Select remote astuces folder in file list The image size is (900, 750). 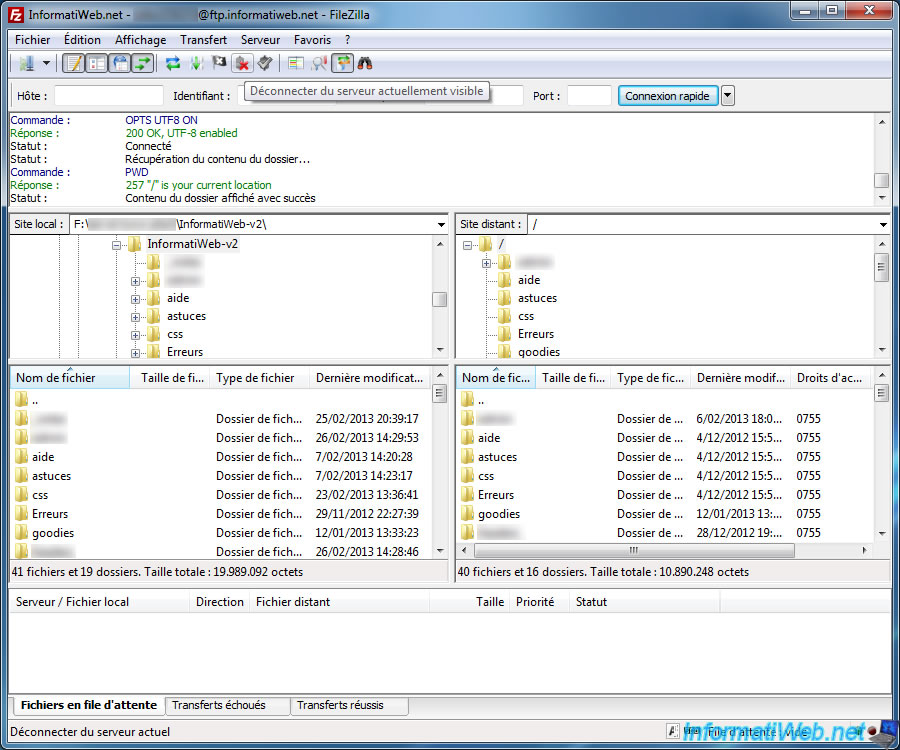point(497,457)
